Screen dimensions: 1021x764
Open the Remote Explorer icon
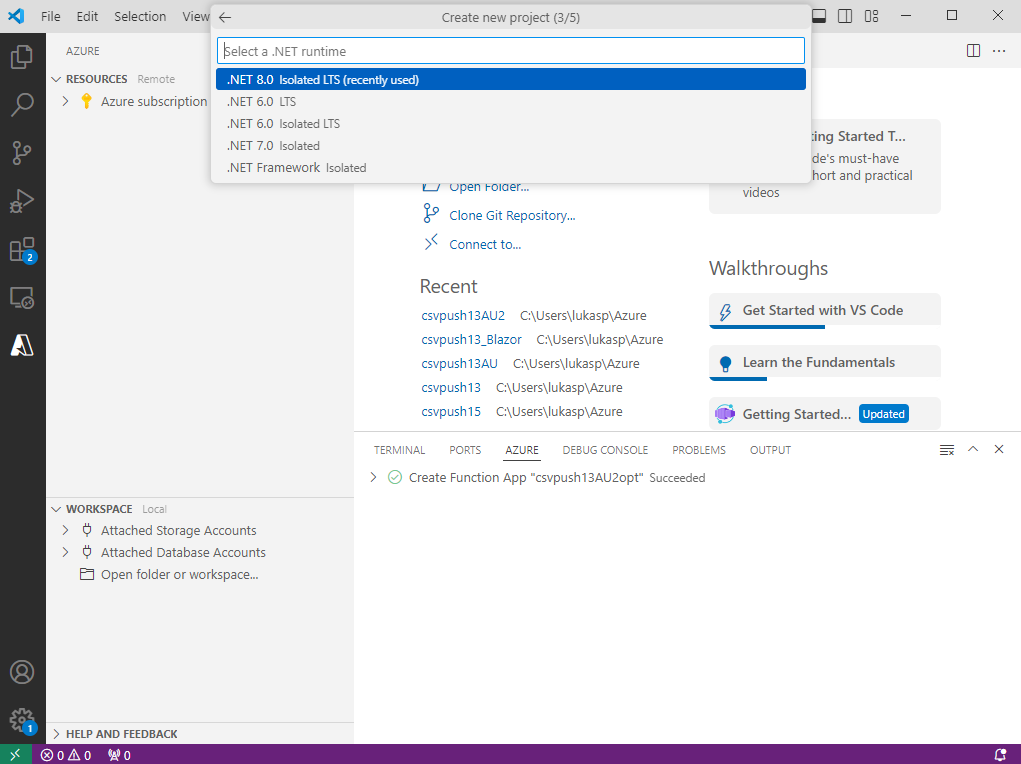pos(22,297)
